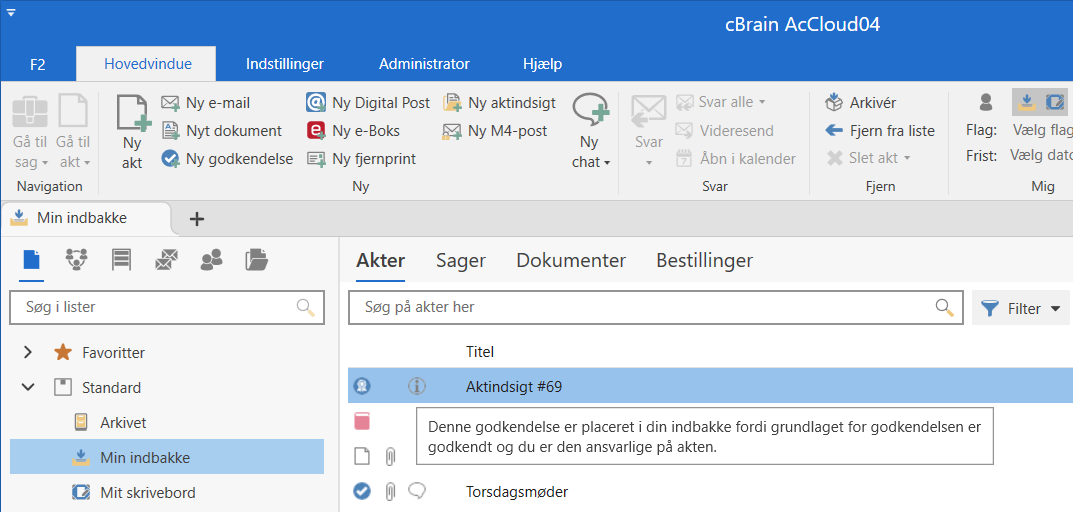Open the Filter dropdown

(x=1020, y=308)
